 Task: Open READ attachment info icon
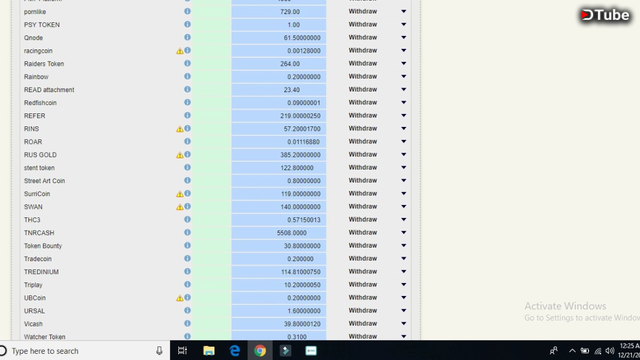click(187, 89)
